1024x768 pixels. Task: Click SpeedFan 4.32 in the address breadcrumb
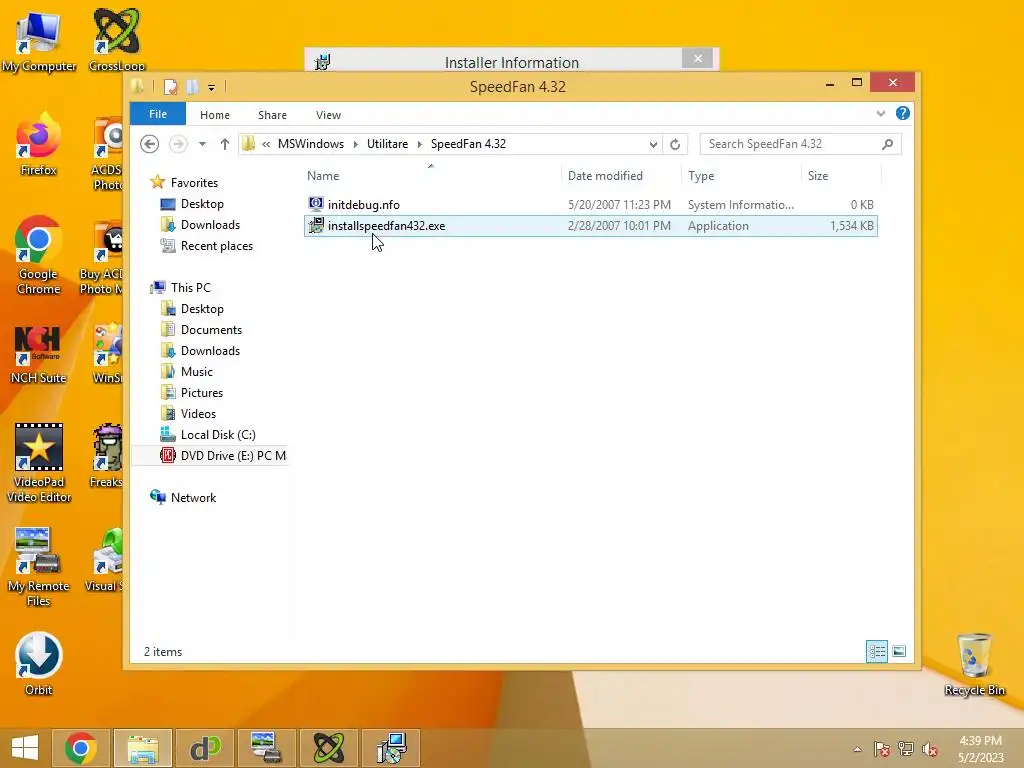(x=468, y=144)
